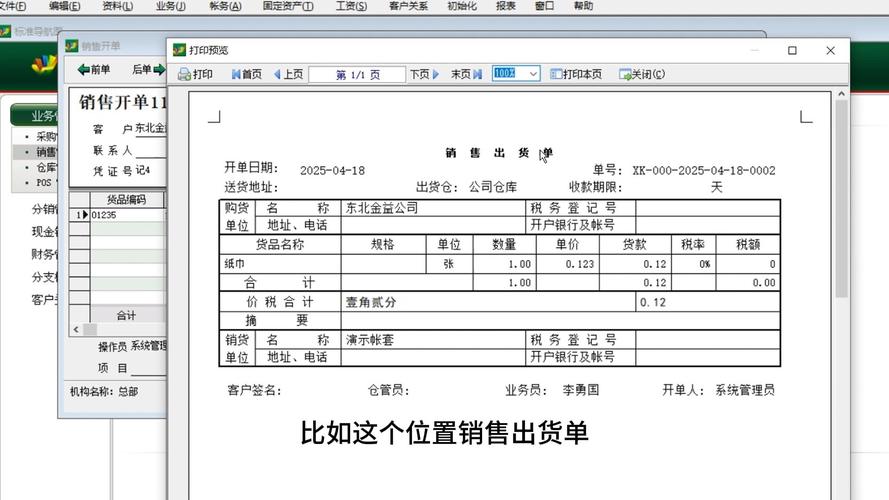
Task: Open the 业务(J) menu
Action: click(171, 6)
